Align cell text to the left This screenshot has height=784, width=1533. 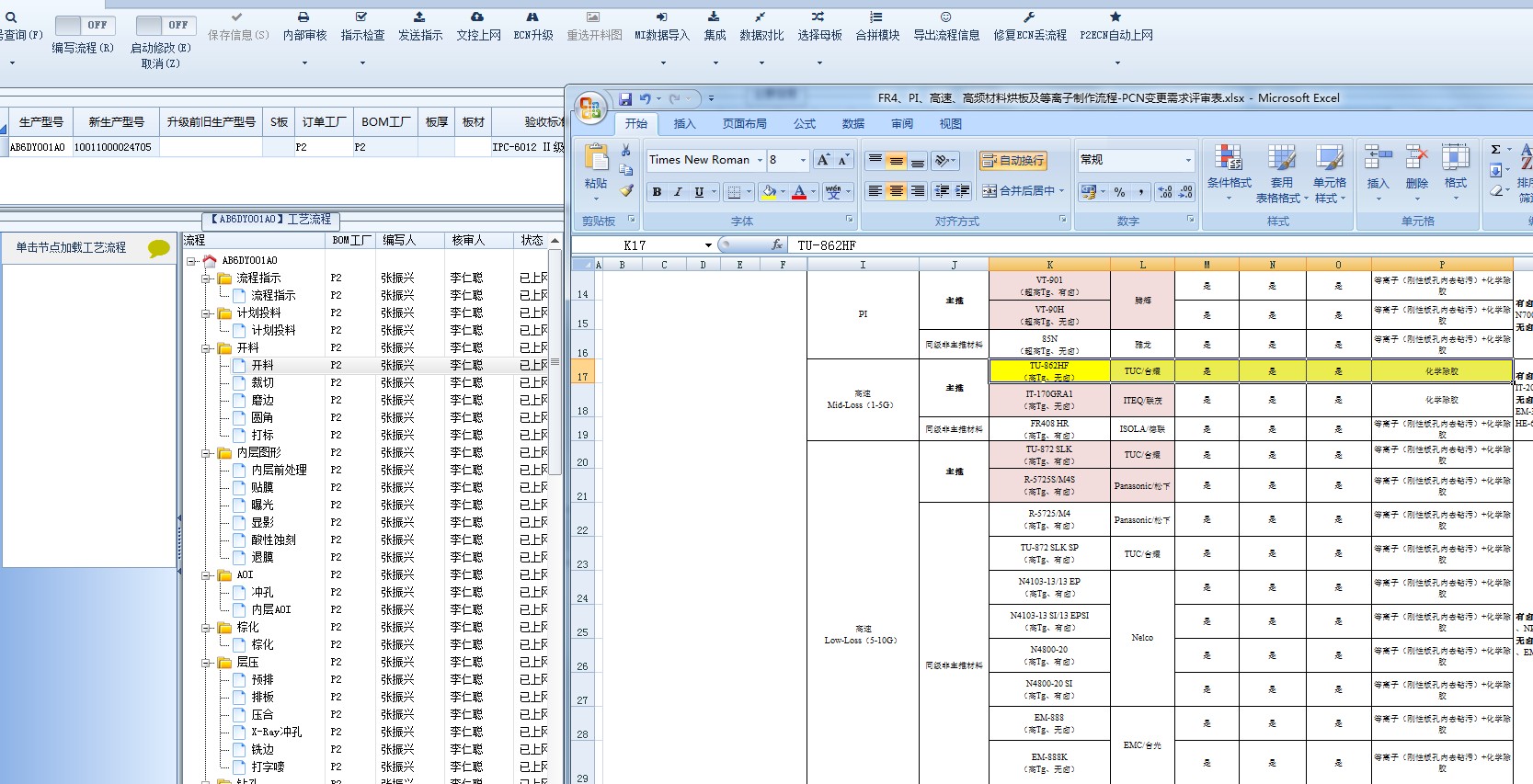pos(875,191)
